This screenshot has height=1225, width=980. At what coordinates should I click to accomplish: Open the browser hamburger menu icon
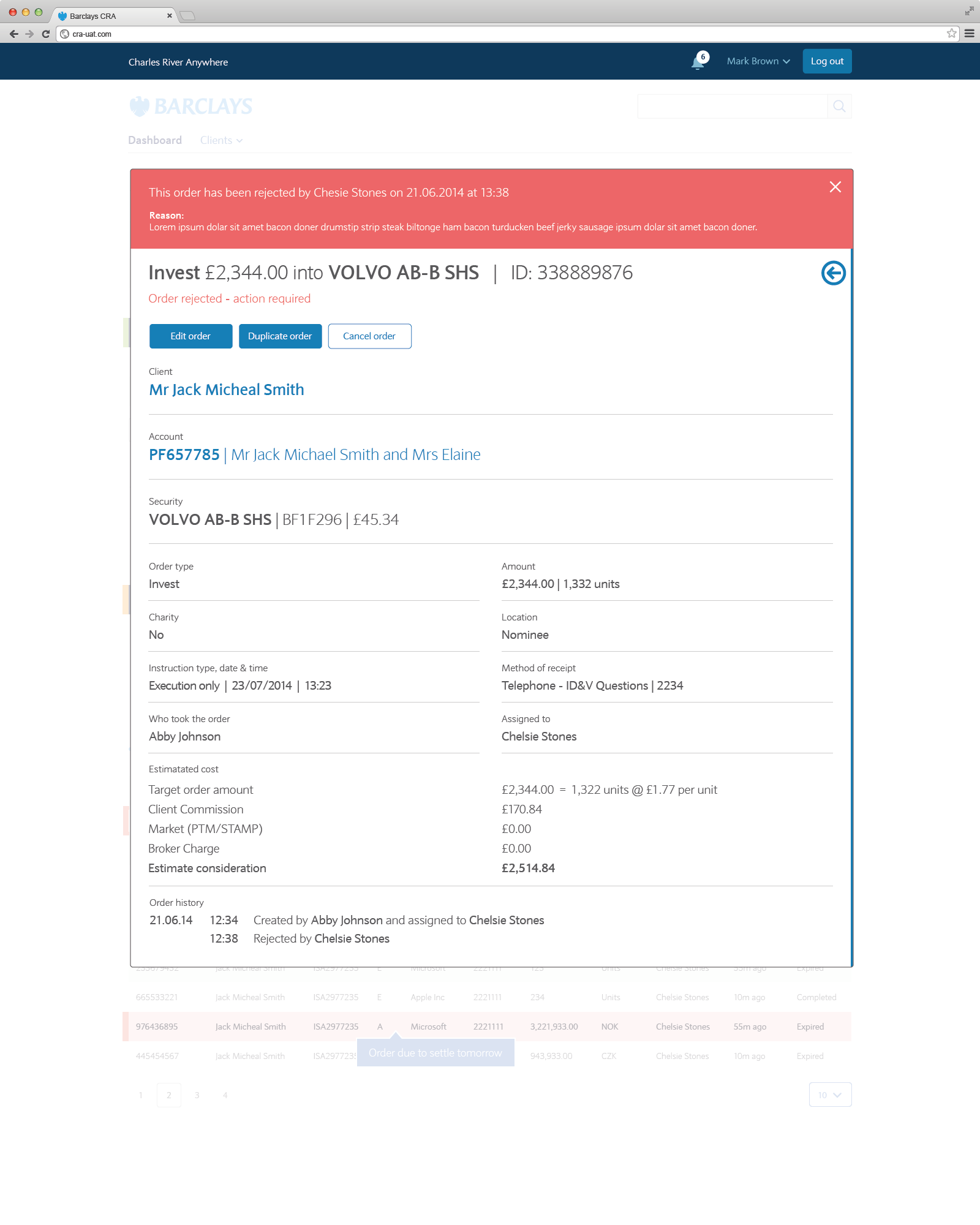tap(970, 34)
